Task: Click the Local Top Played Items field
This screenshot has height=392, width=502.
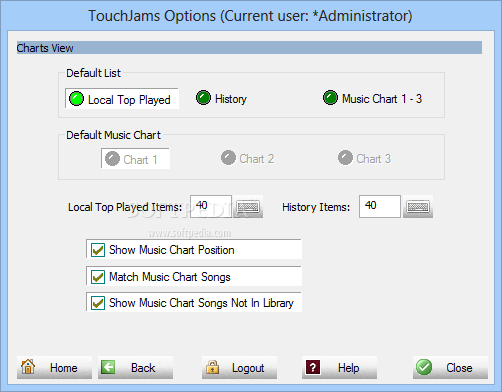Action: pyautogui.click(x=211, y=206)
